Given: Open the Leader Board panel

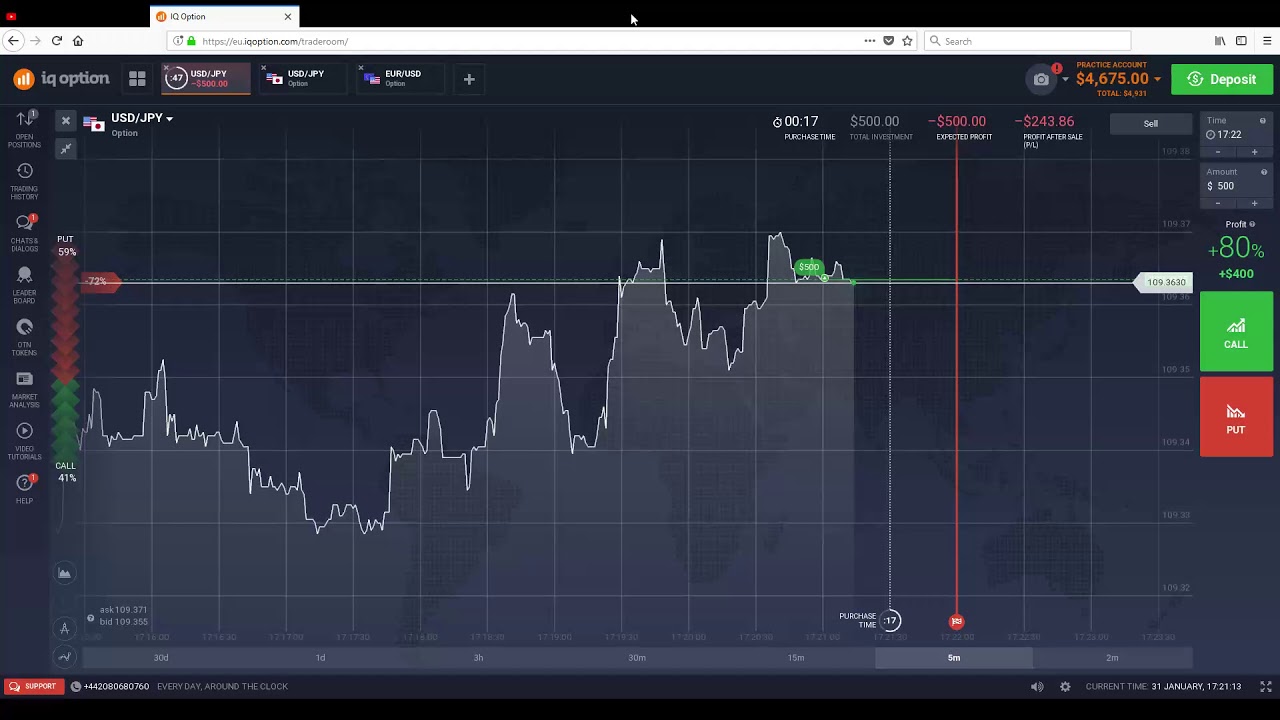Looking at the screenshot, I should [24, 285].
